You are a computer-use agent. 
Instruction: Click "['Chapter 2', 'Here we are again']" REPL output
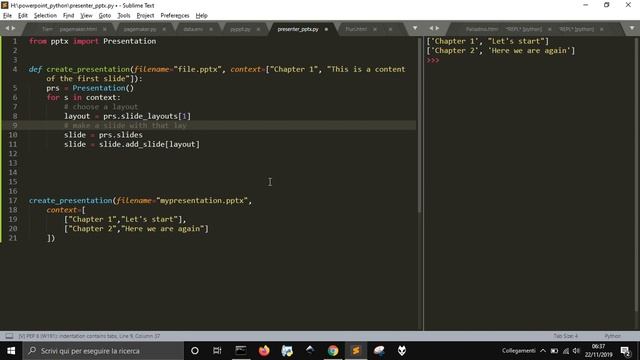click(500, 51)
